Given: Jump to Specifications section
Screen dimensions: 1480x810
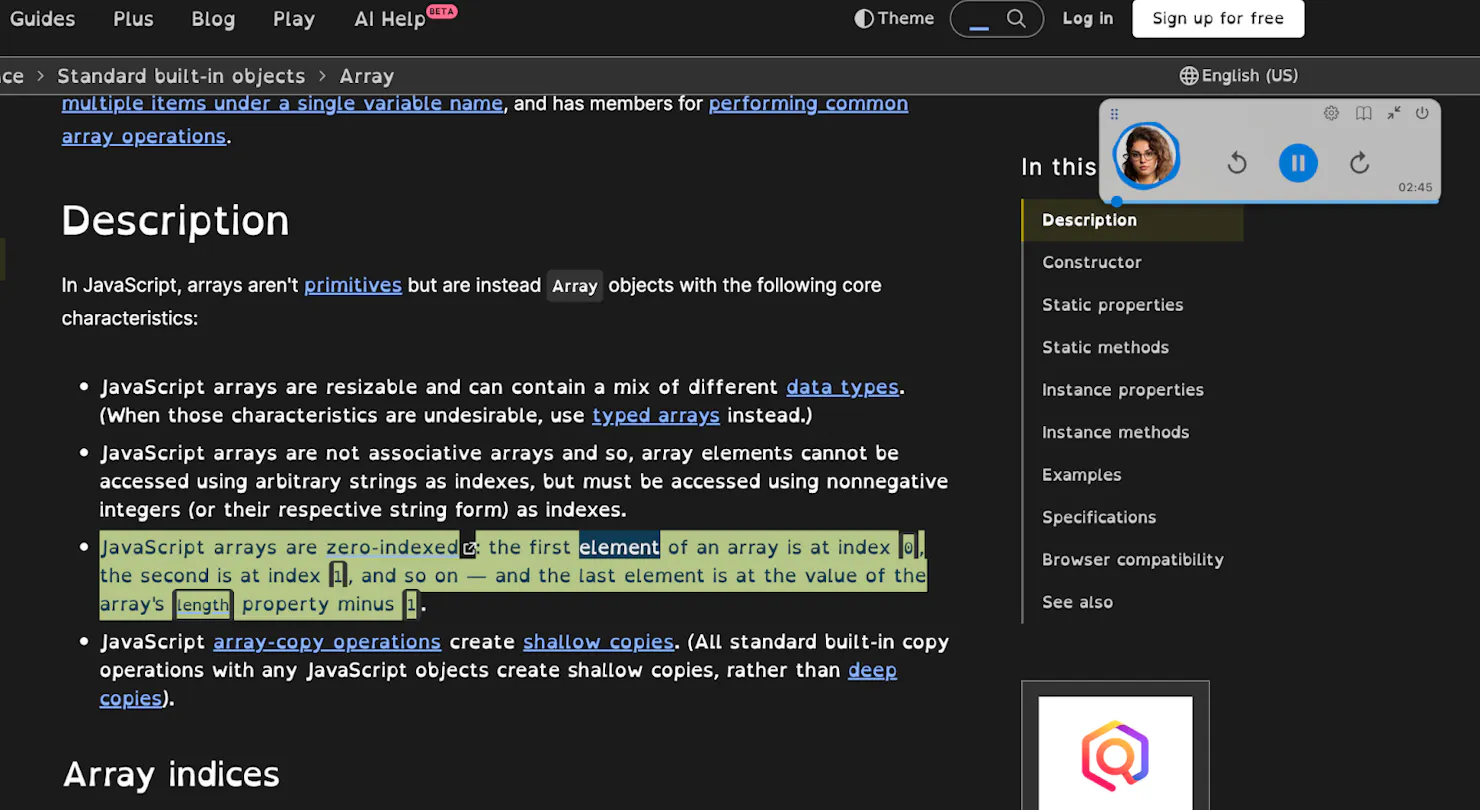Looking at the screenshot, I should pyautogui.click(x=1098, y=517).
